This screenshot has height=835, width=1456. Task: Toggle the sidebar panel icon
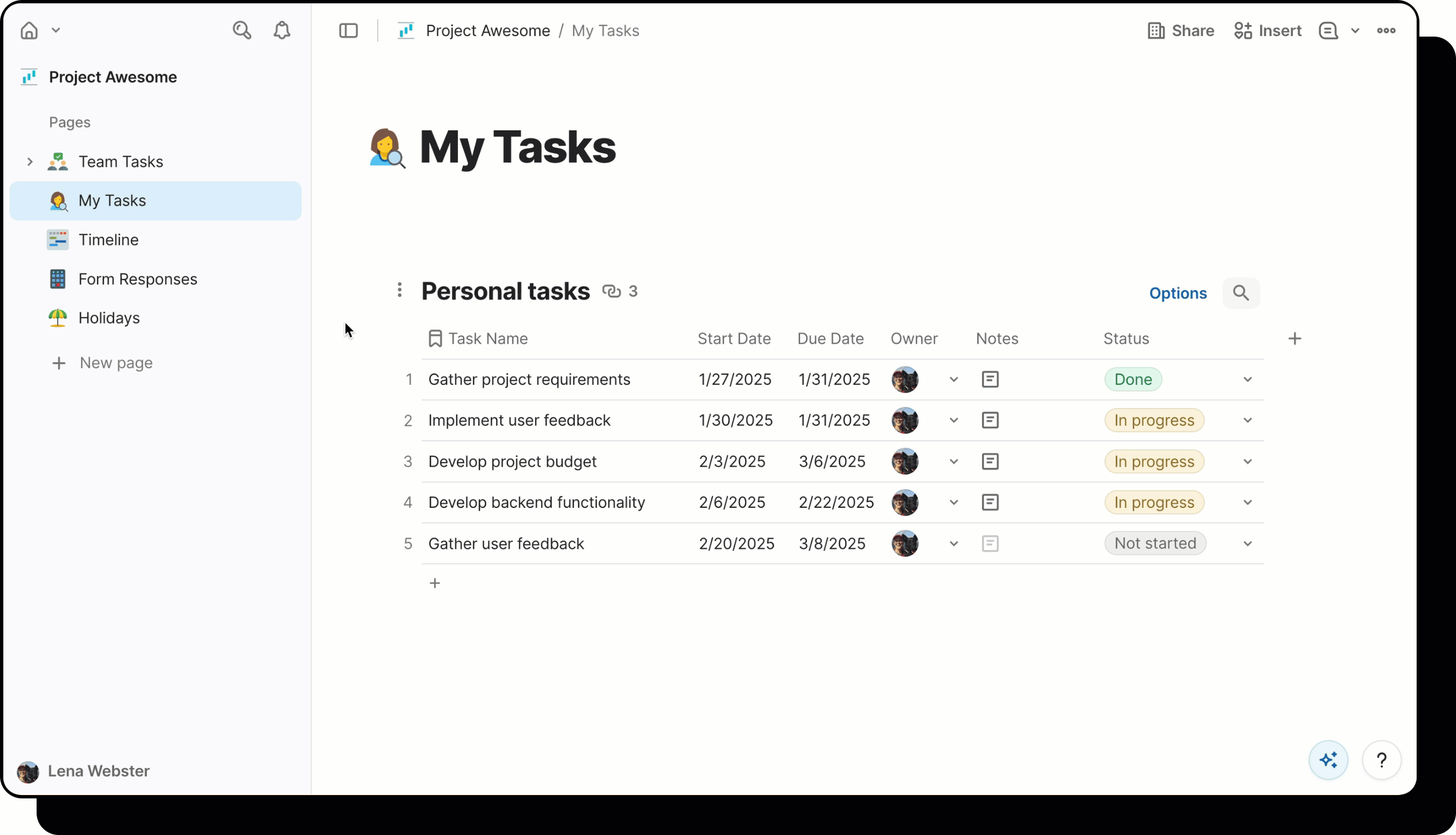348,30
